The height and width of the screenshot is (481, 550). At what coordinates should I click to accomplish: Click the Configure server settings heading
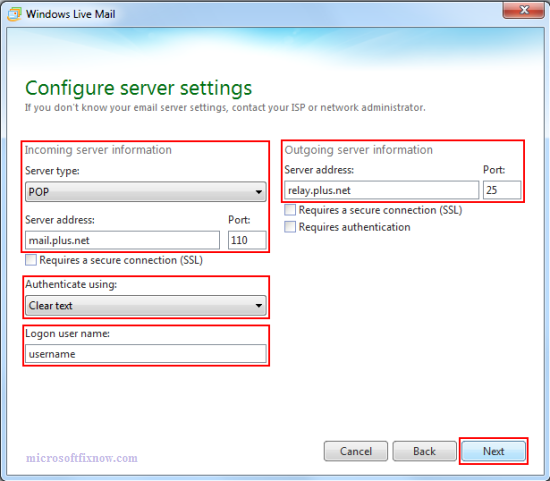(139, 88)
